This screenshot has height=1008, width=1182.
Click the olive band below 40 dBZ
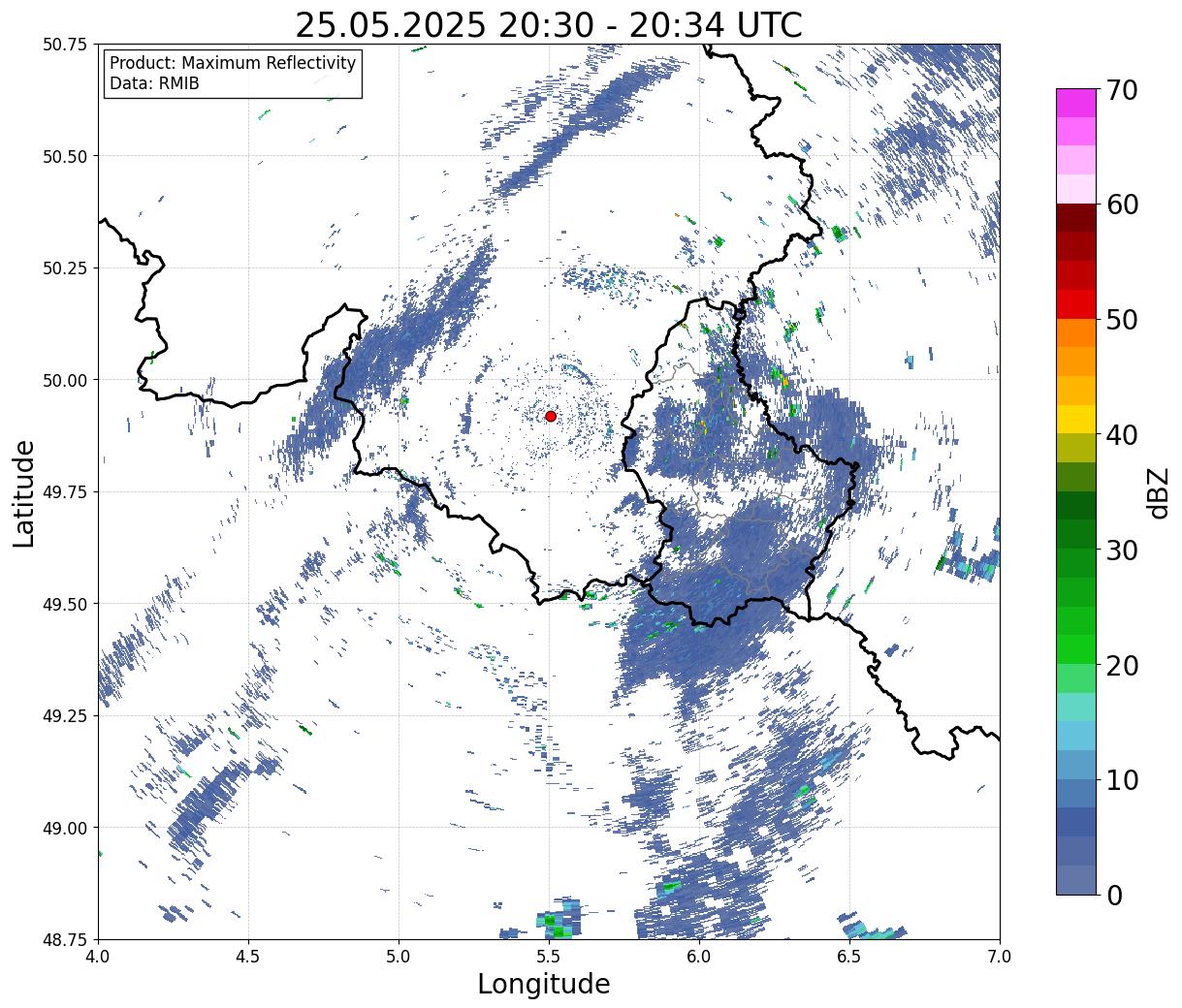[1076, 448]
